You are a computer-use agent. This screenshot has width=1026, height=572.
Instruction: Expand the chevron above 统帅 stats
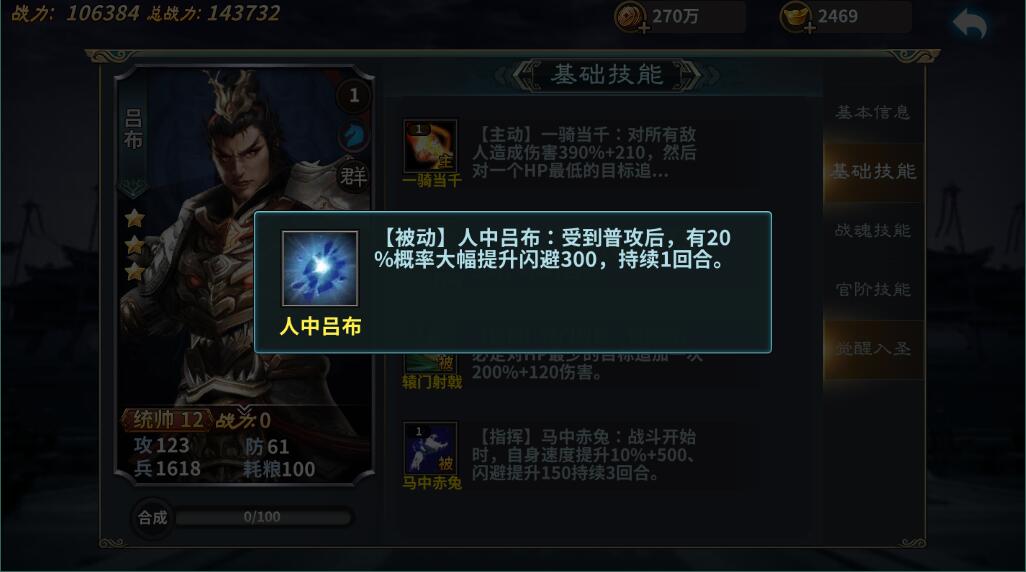(244, 410)
